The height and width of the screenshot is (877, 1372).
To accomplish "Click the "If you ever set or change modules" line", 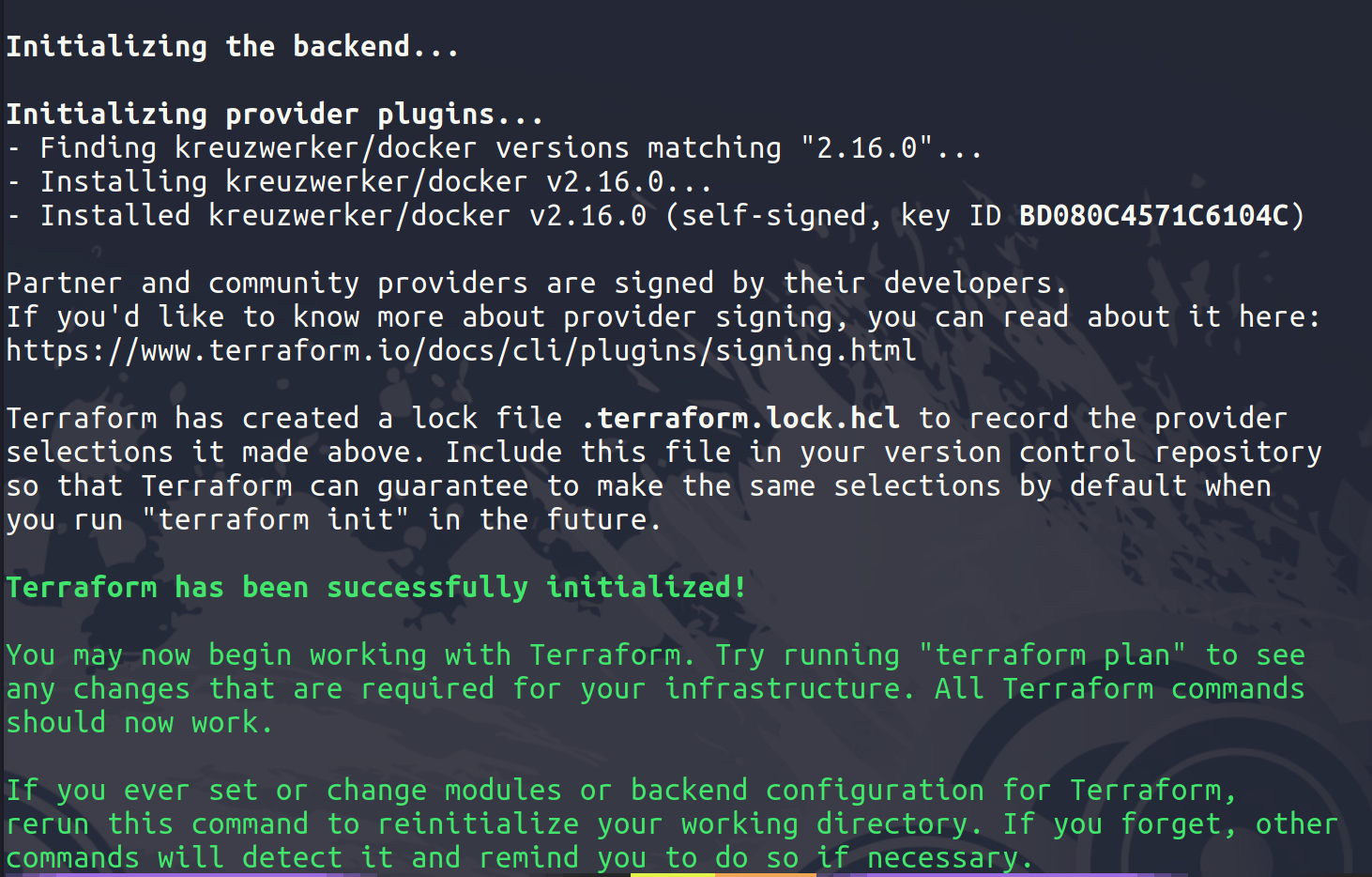I will (x=619, y=791).
